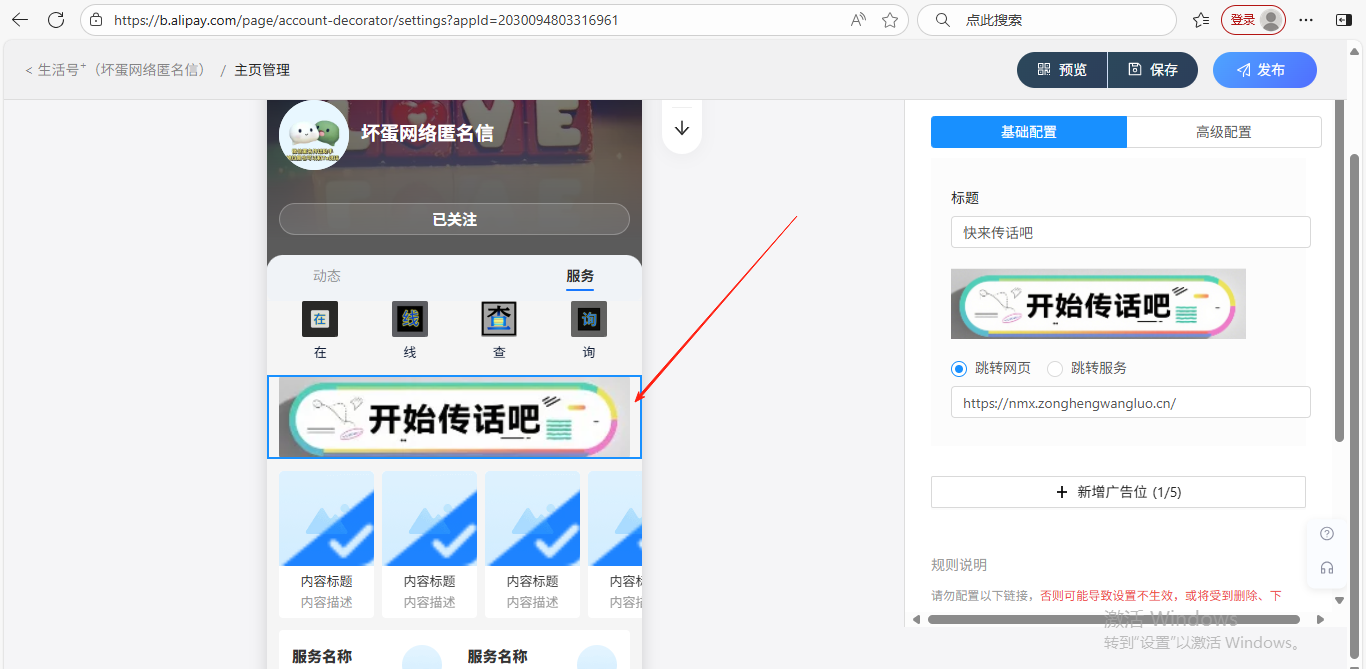
Task: Click the 线 service icon
Action: [x=410, y=319]
